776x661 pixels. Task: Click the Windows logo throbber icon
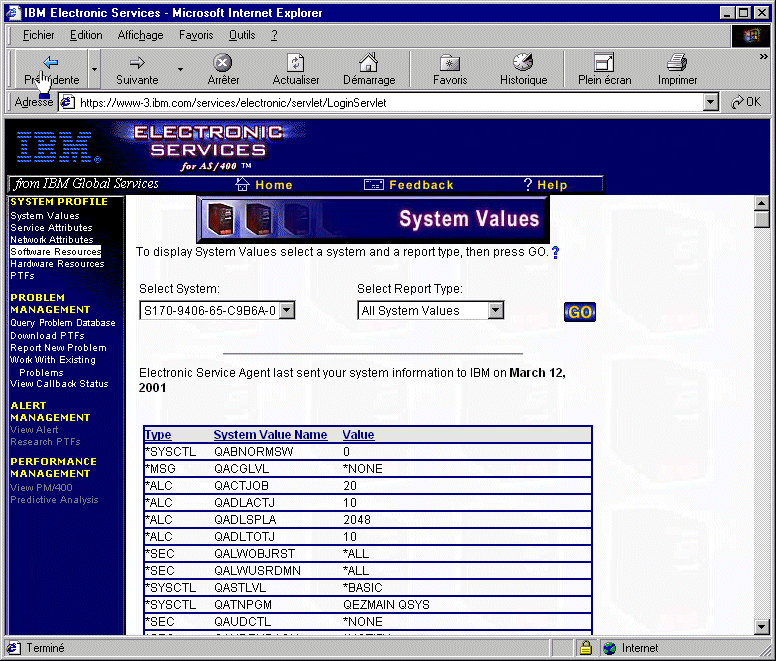(751, 36)
